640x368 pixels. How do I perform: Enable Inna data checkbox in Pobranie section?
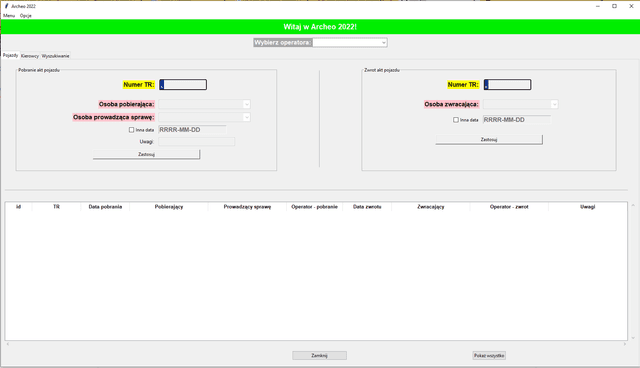[x=131, y=130]
